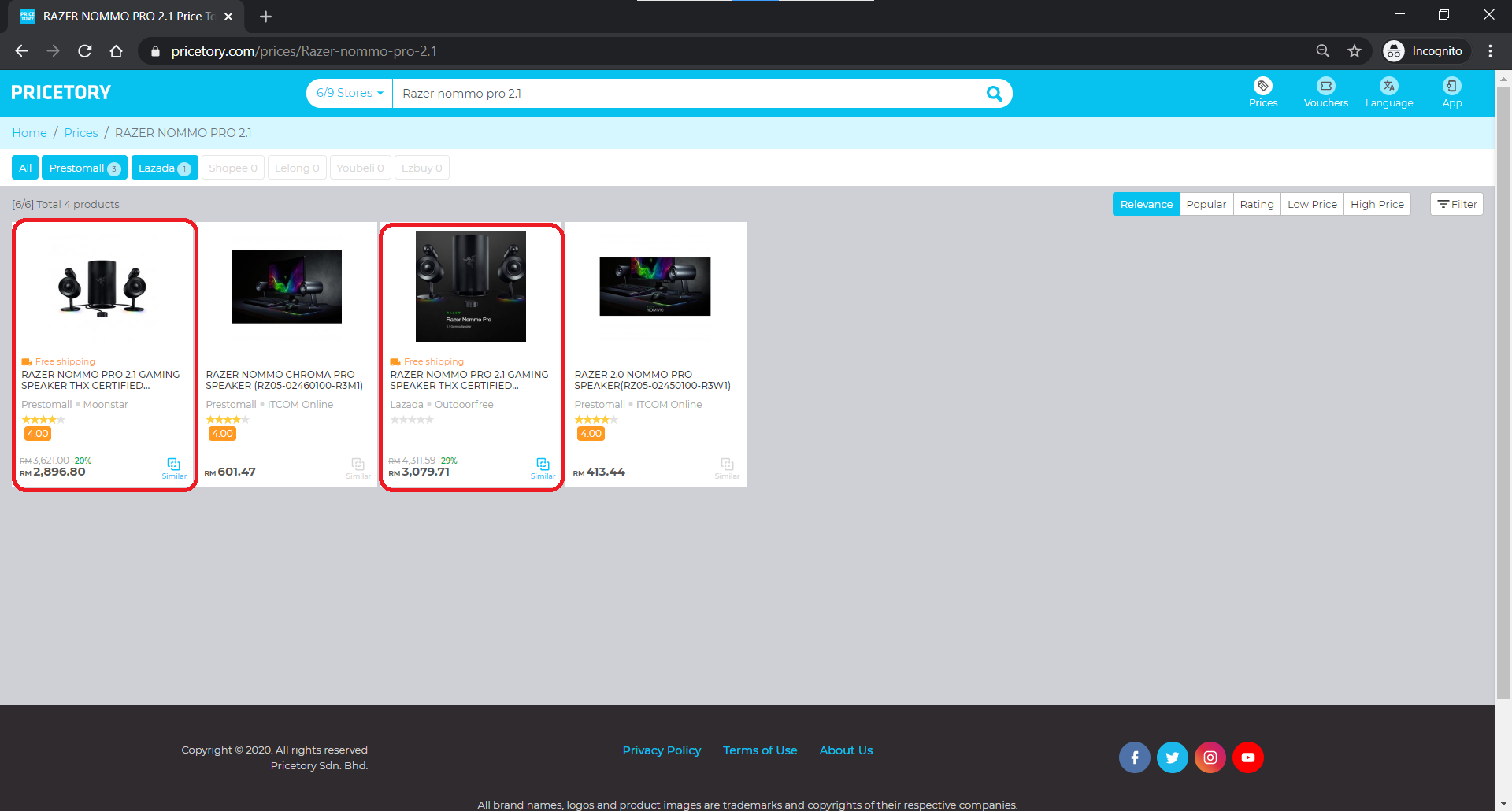Sort results by High Price
Image resolution: width=1512 pixels, height=811 pixels.
1377,204
